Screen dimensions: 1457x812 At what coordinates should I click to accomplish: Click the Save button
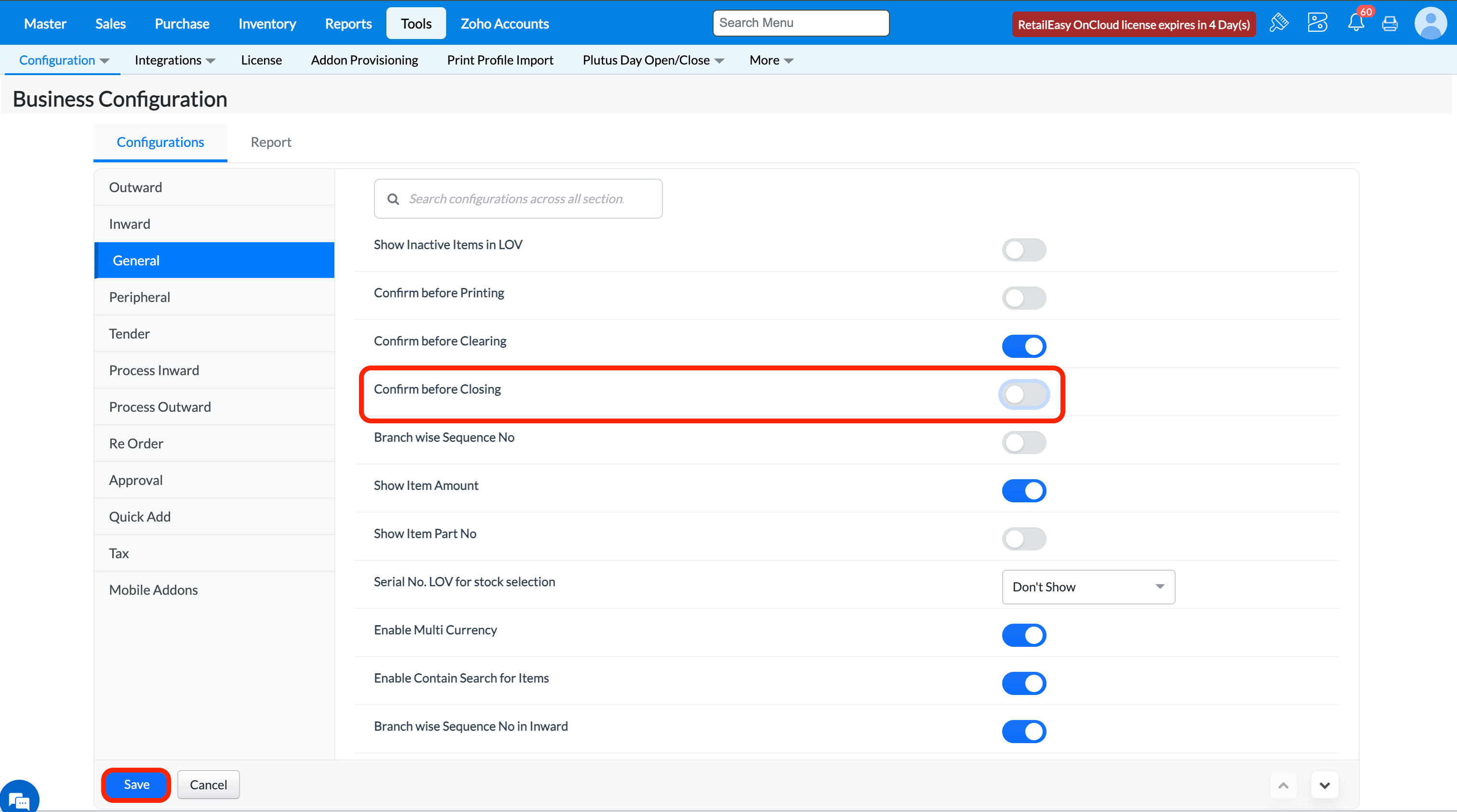[136, 784]
